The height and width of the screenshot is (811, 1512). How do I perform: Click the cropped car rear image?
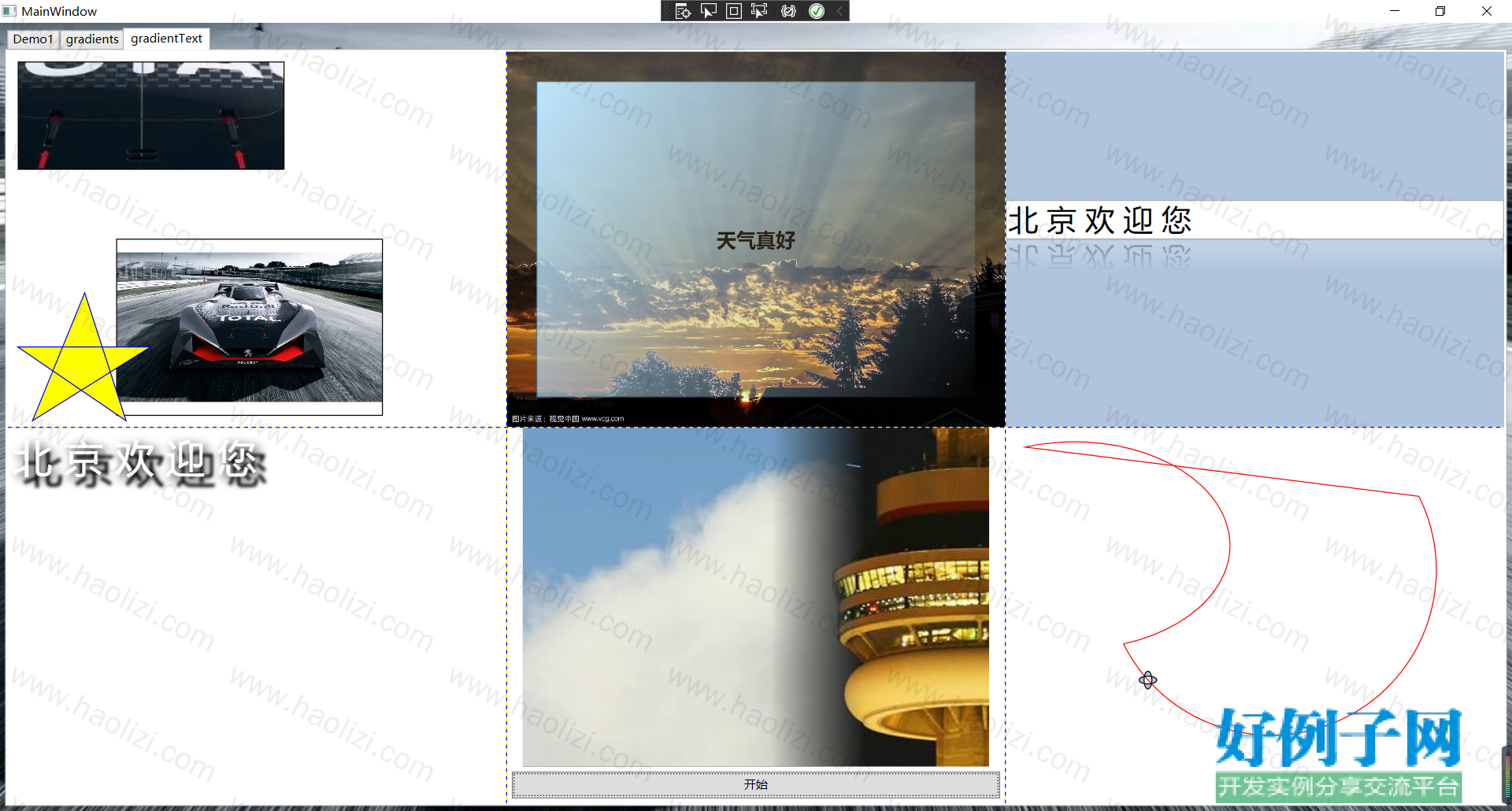pyautogui.click(x=151, y=116)
